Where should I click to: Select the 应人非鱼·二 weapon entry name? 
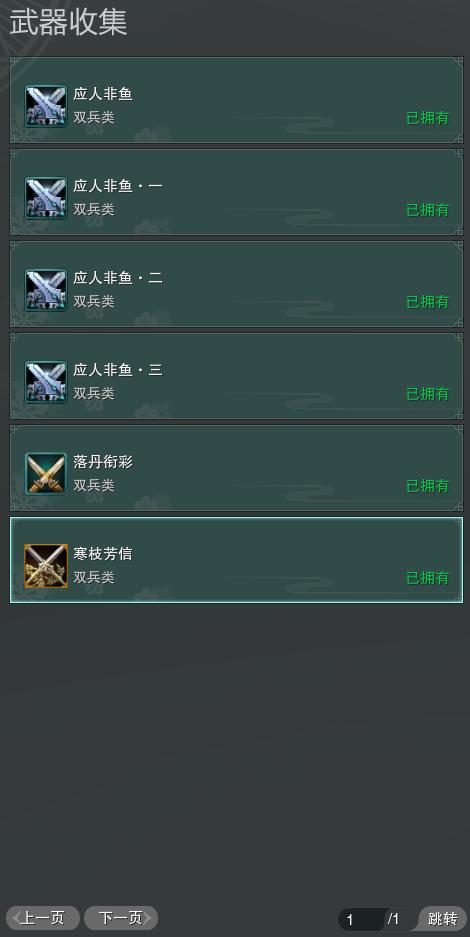(118, 278)
